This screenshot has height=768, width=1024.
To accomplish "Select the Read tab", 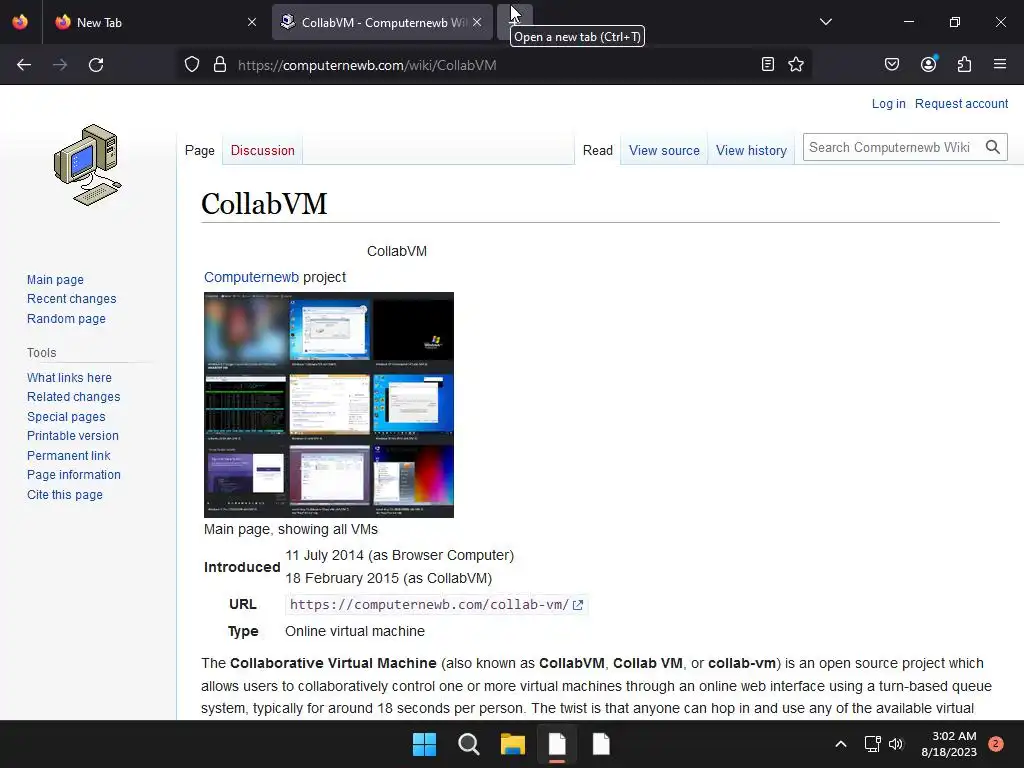I will coord(598,151).
